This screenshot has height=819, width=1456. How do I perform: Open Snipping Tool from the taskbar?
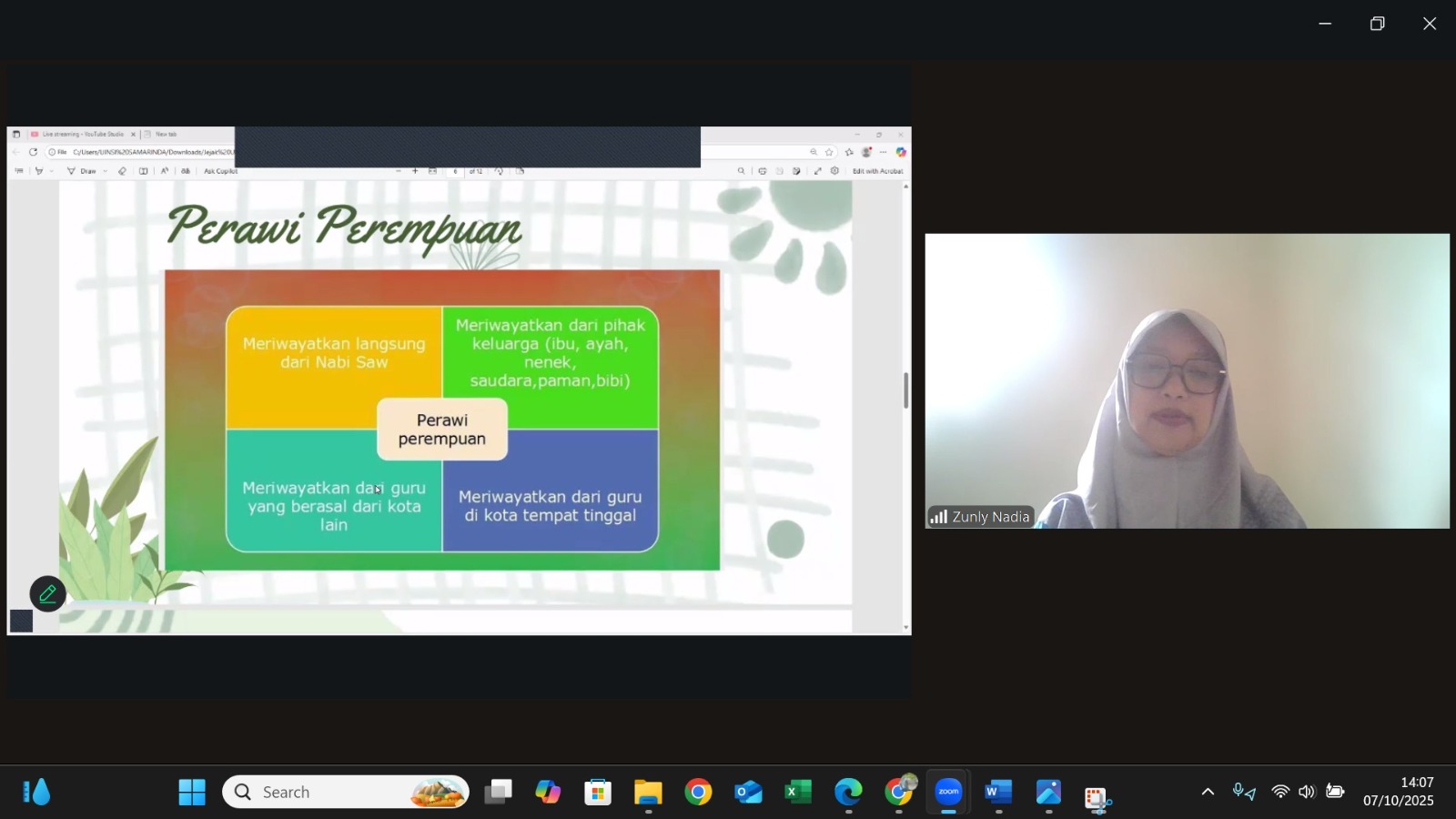tap(1097, 797)
